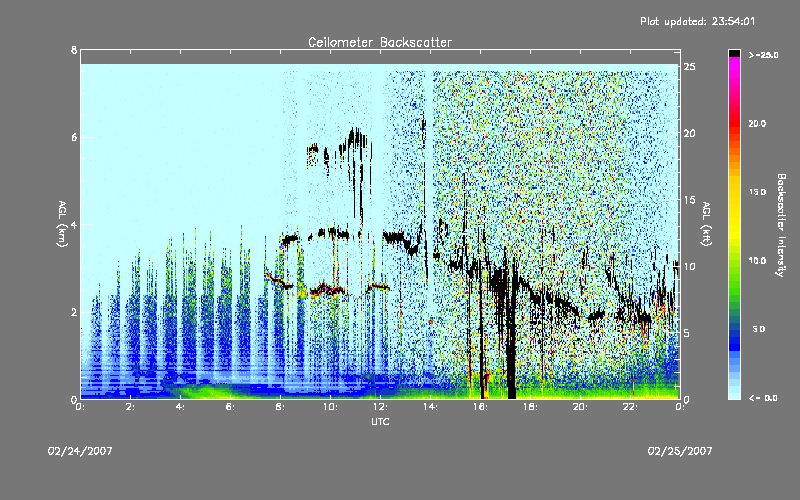Click the start date 02/24/2007

click(80, 451)
